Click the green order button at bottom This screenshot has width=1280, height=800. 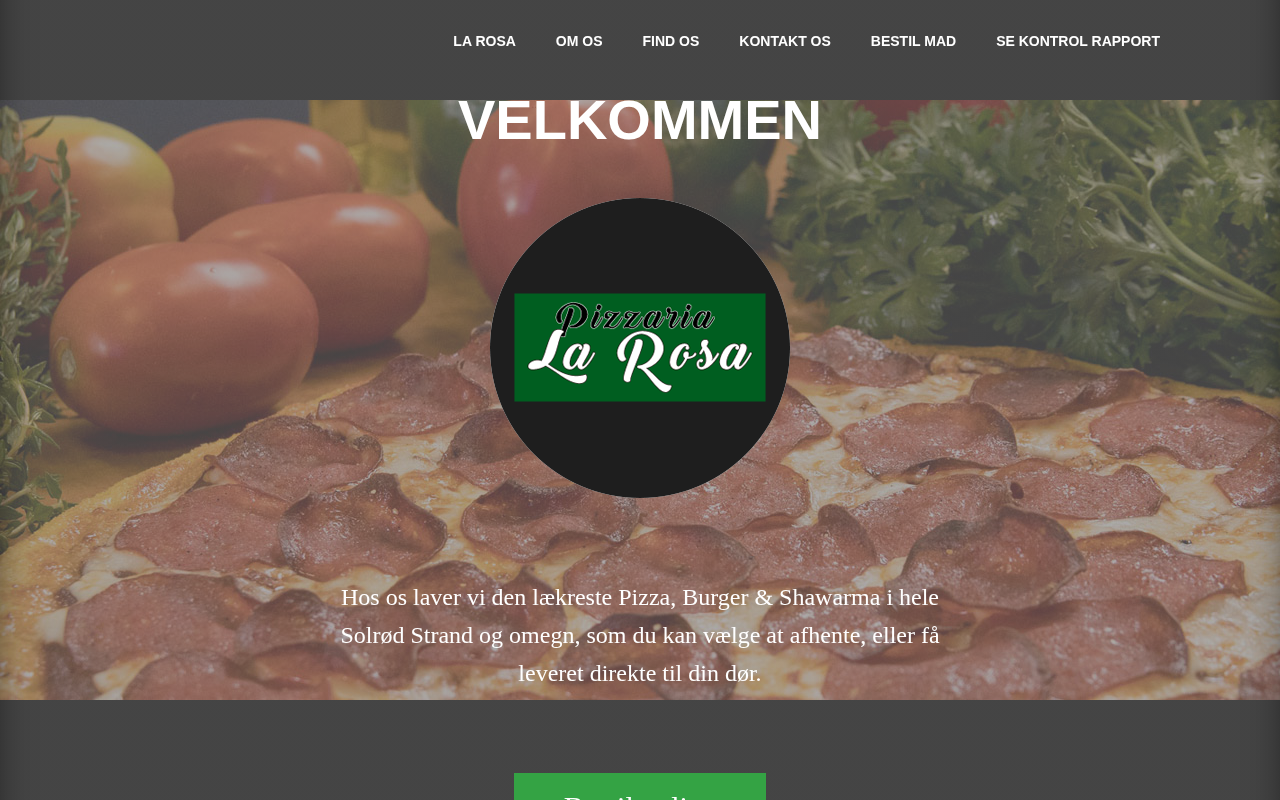tap(640, 787)
